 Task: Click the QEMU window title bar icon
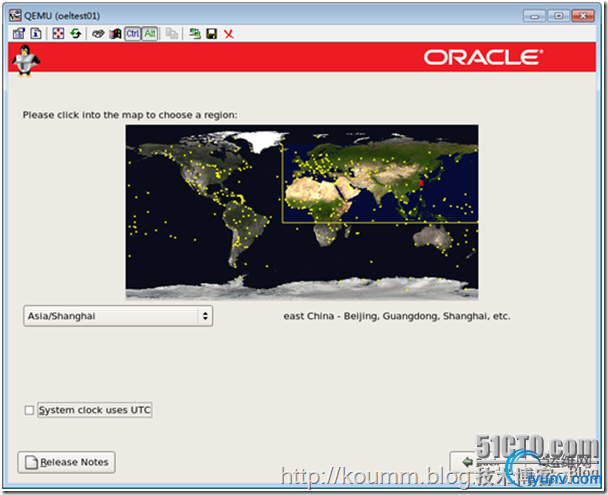[x=16, y=16]
